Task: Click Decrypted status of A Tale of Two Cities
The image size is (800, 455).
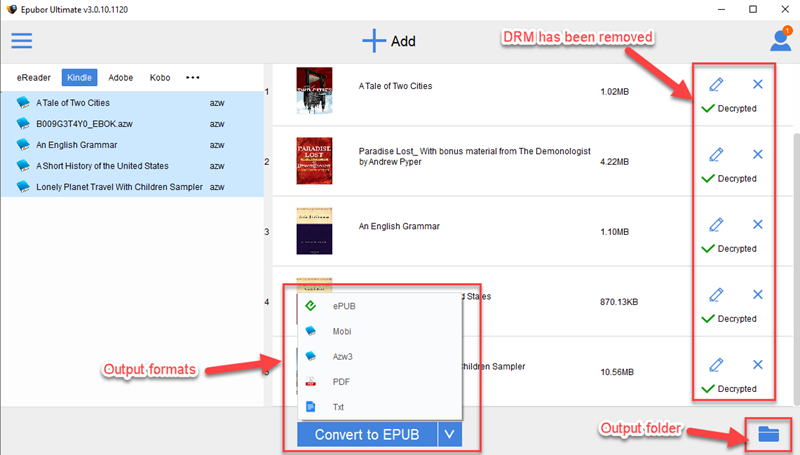Action: pos(729,108)
